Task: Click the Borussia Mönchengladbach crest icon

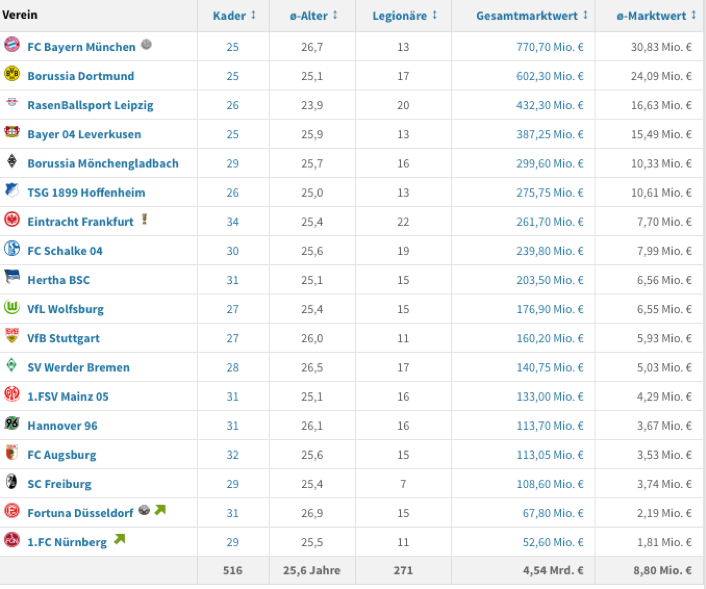Action: pos(12,161)
